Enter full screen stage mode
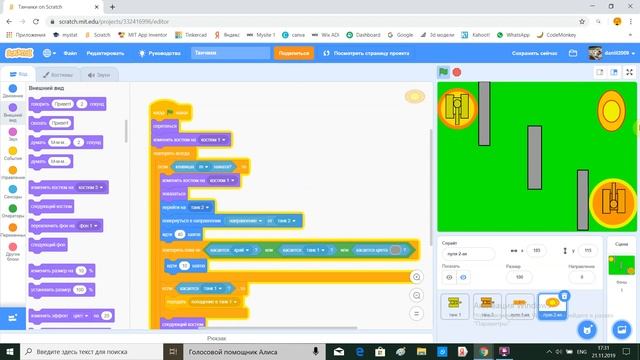The width and height of the screenshot is (640, 360). pos(629,72)
